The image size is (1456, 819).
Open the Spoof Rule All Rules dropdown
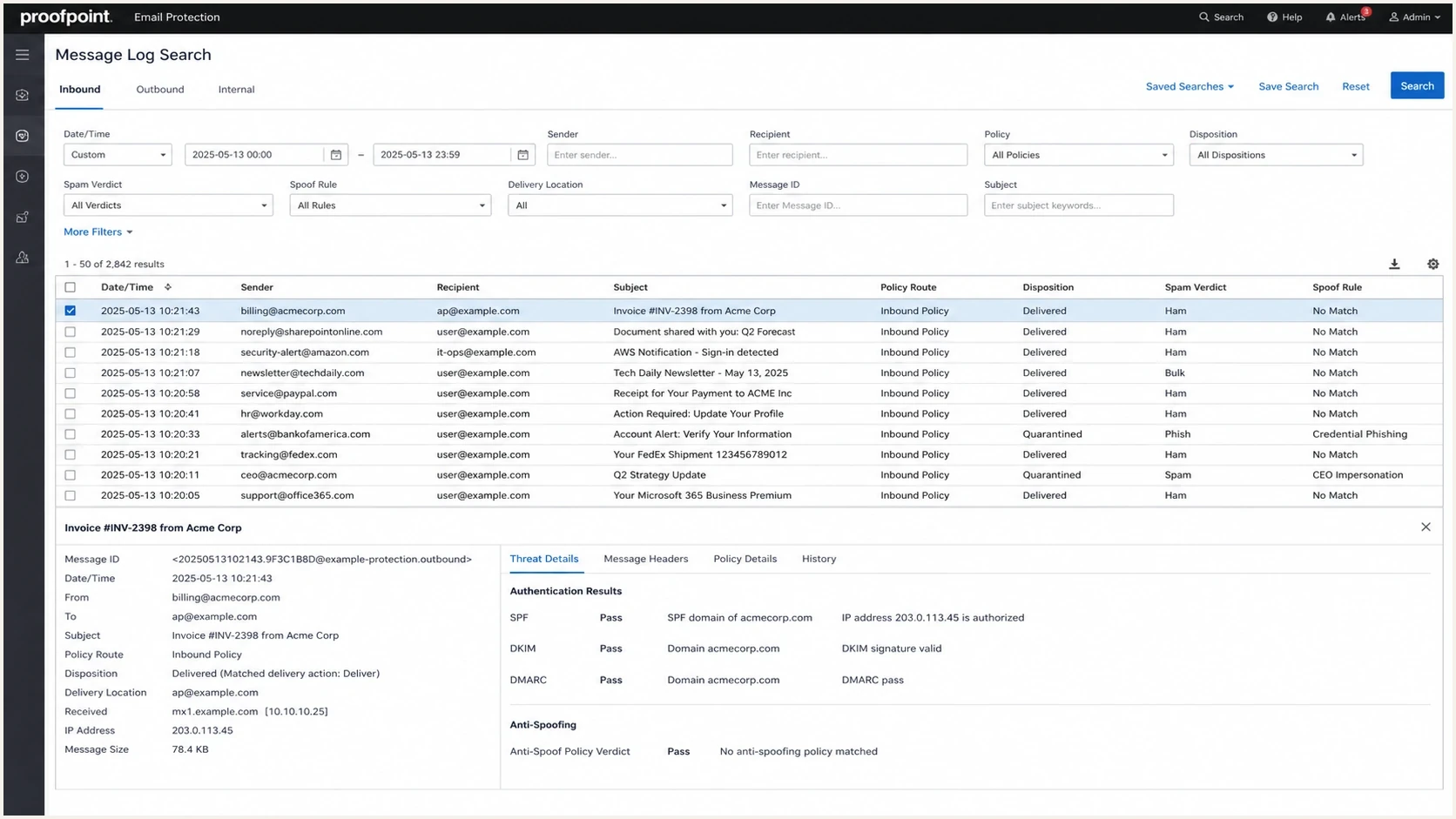pyautogui.click(x=390, y=205)
